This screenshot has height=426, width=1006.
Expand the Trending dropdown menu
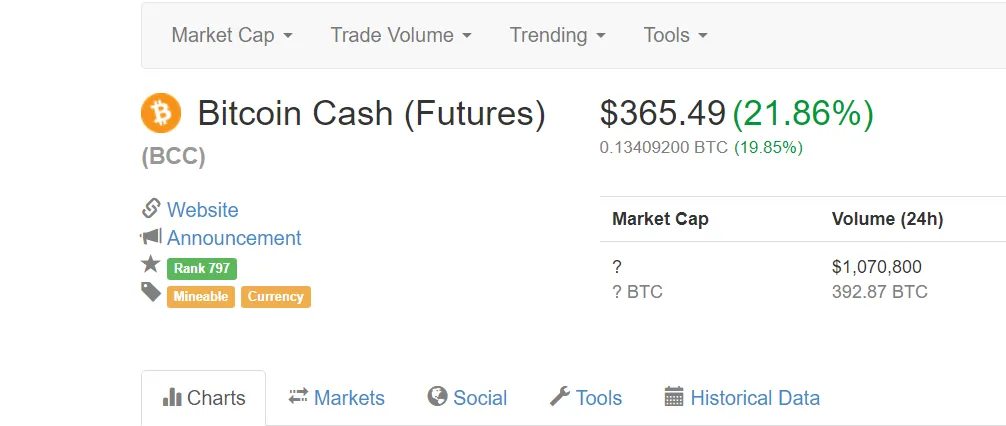click(x=558, y=35)
